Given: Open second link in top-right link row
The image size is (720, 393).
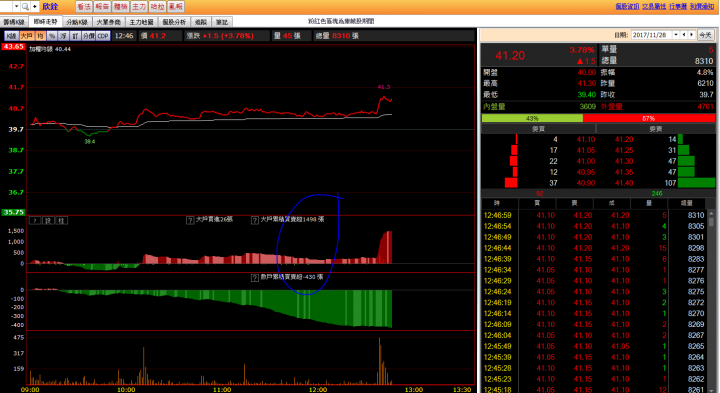Looking at the screenshot, I should coord(653,6).
